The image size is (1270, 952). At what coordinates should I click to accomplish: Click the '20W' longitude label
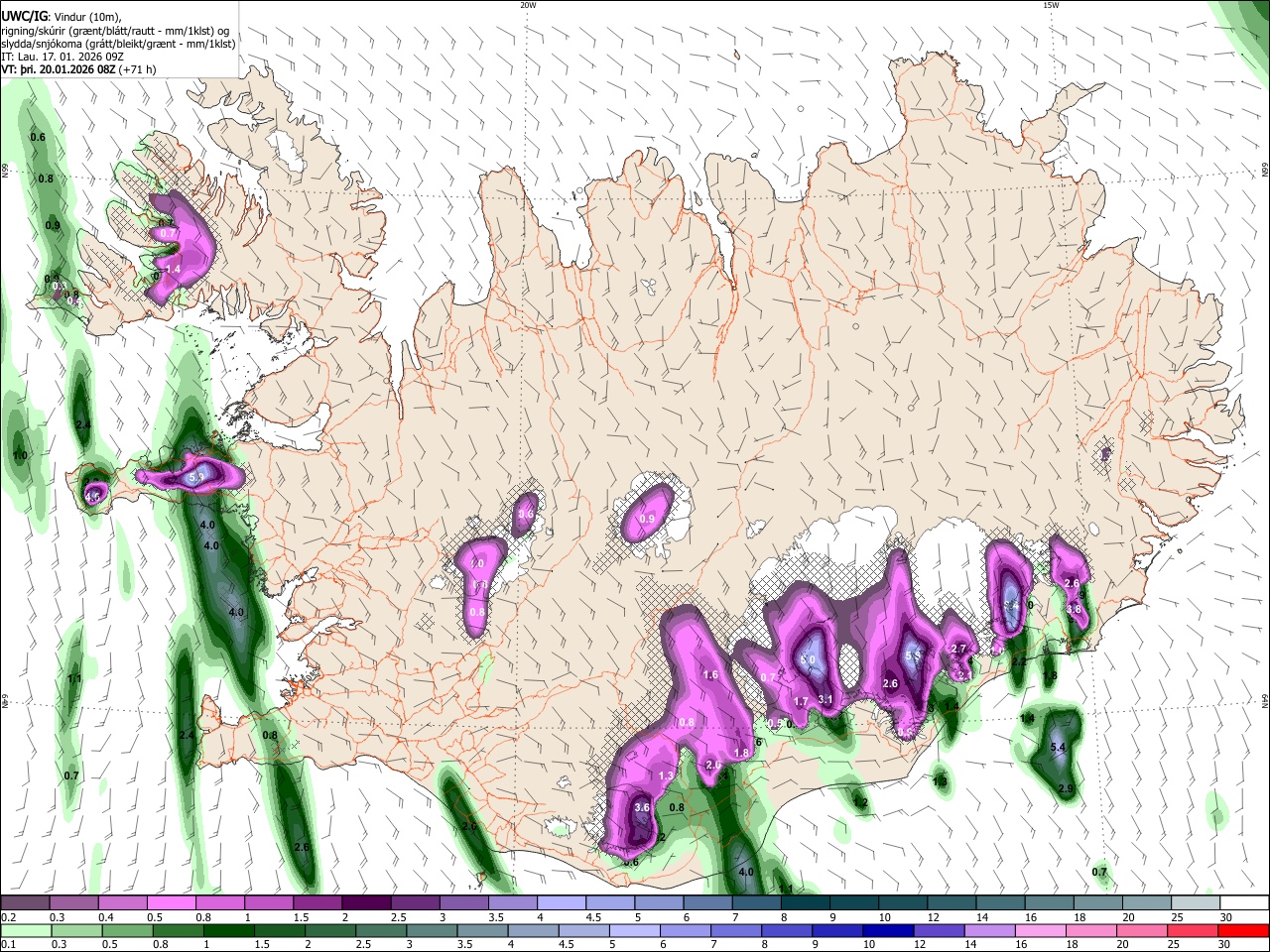click(528, 5)
